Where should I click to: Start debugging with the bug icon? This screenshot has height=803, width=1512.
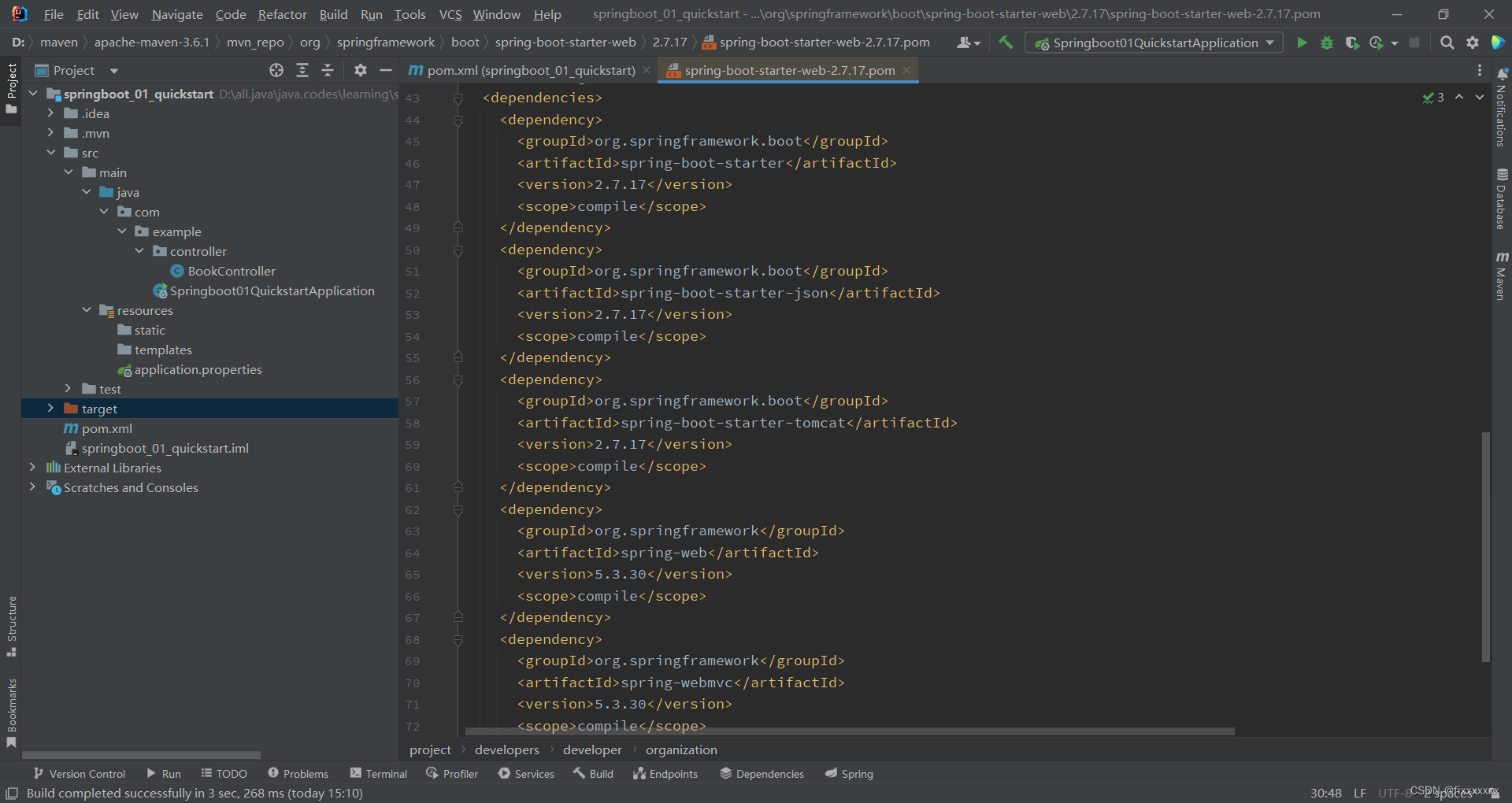point(1327,43)
